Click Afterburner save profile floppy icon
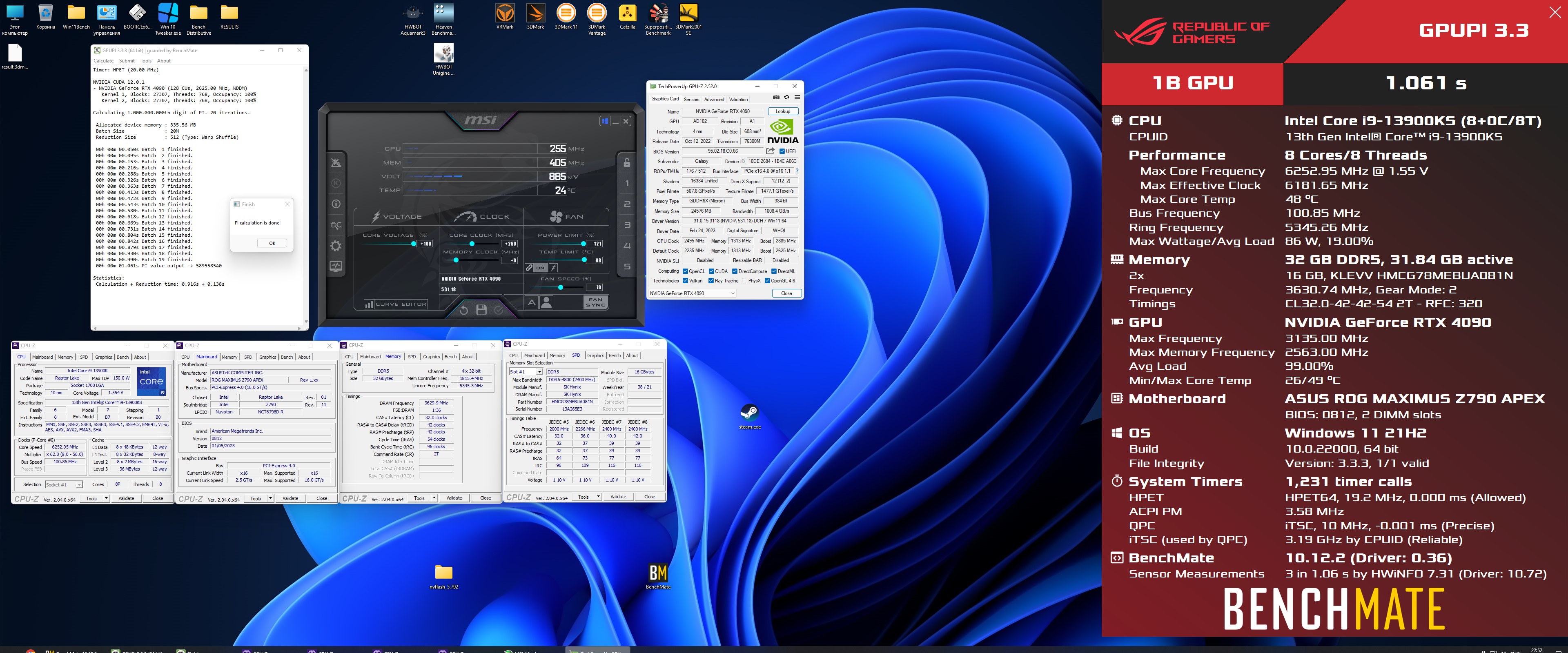The image size is (1568, 653). [481, 310]
